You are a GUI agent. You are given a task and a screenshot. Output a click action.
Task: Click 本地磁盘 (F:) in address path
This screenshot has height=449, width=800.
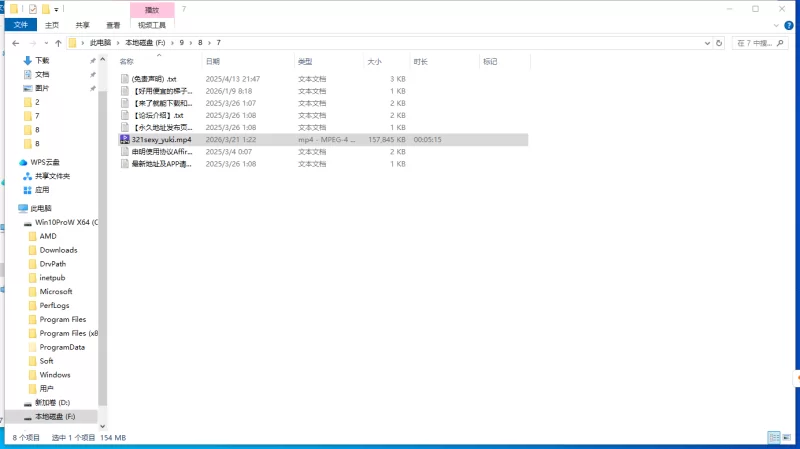pos(145,43)
